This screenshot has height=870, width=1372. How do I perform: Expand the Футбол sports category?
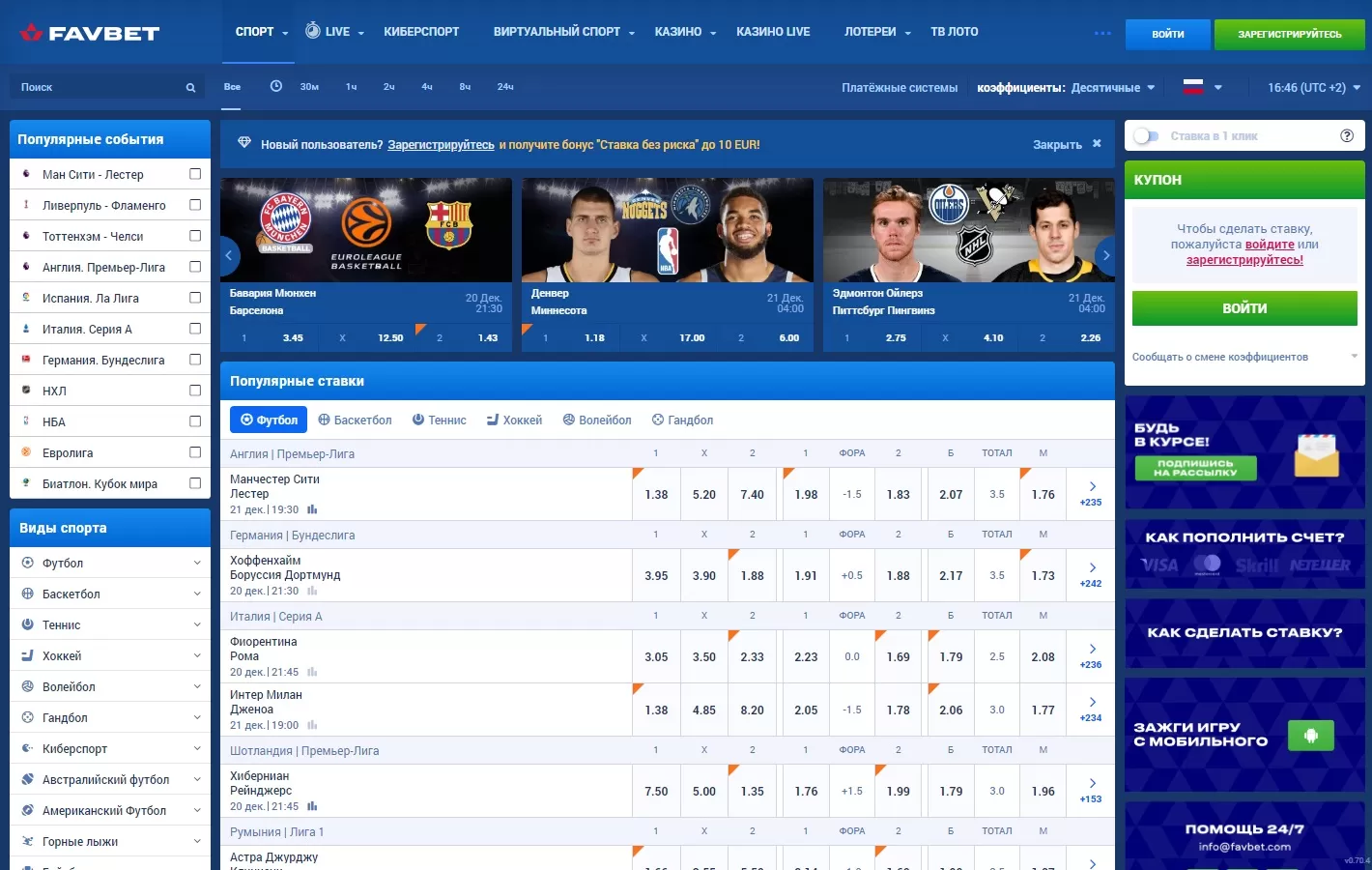click(197, 563)
